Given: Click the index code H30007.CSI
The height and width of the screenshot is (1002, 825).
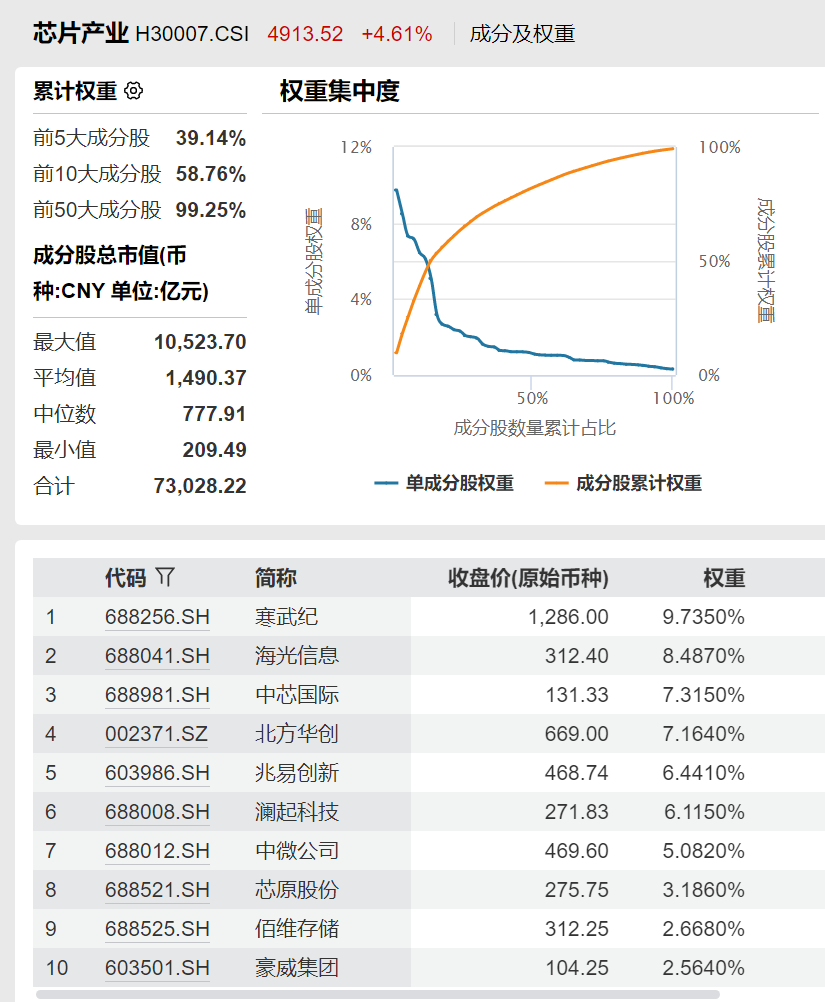Looking at the screenshot, I should coord(192,33).
